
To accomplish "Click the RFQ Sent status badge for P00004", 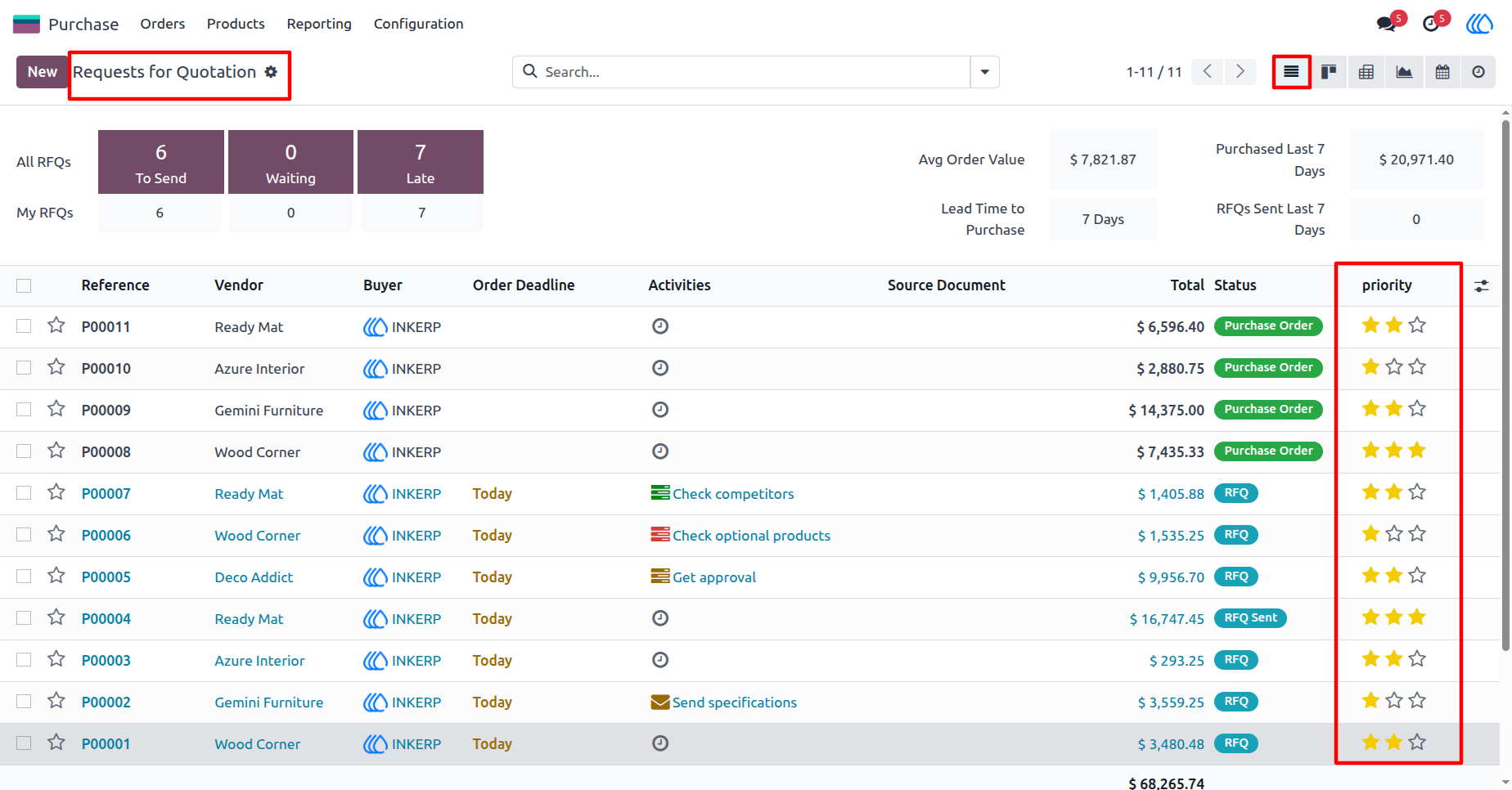I will point(1250,618).
